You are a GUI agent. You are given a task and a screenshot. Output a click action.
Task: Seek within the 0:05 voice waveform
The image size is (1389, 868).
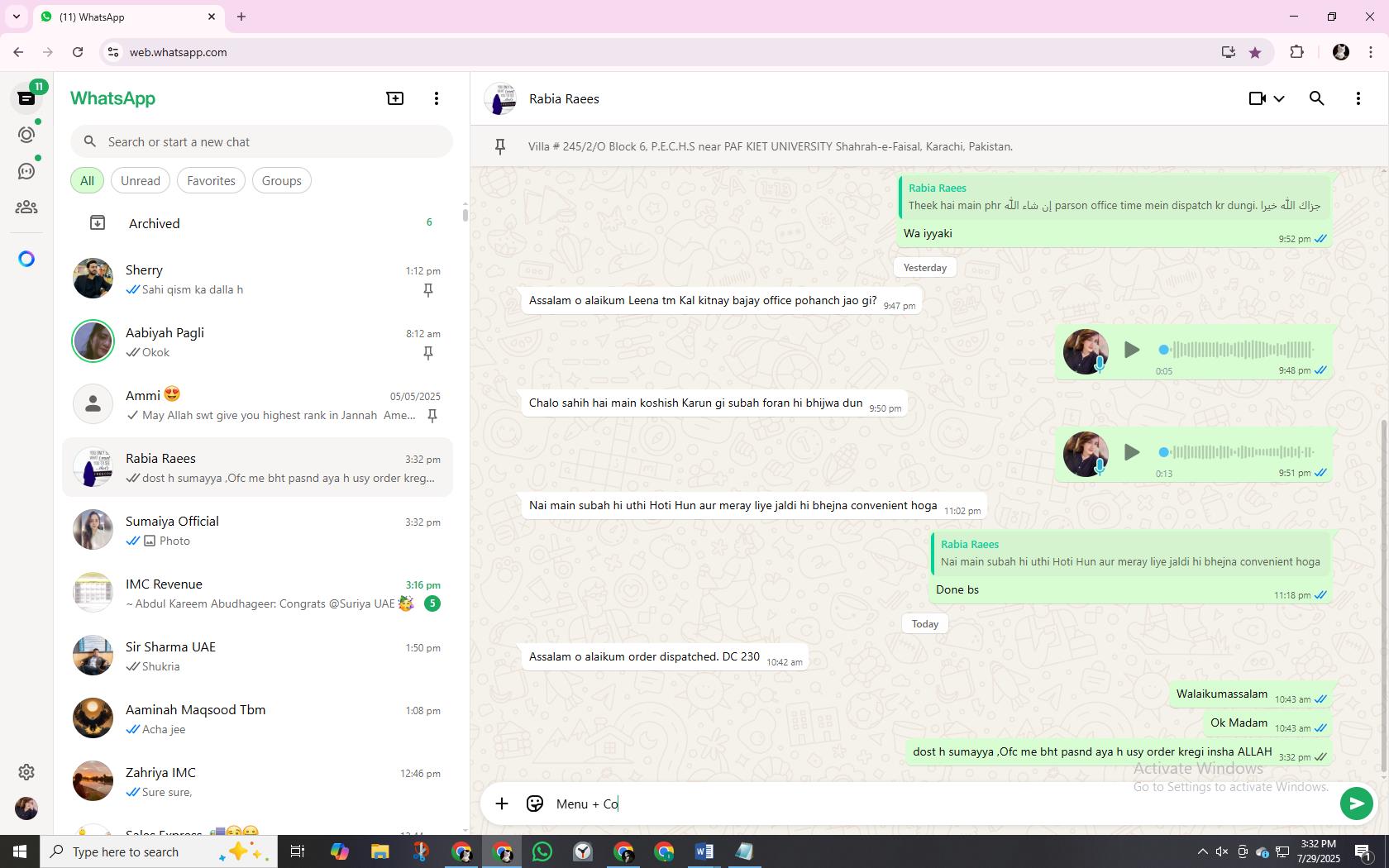(x=1237, y=351)
